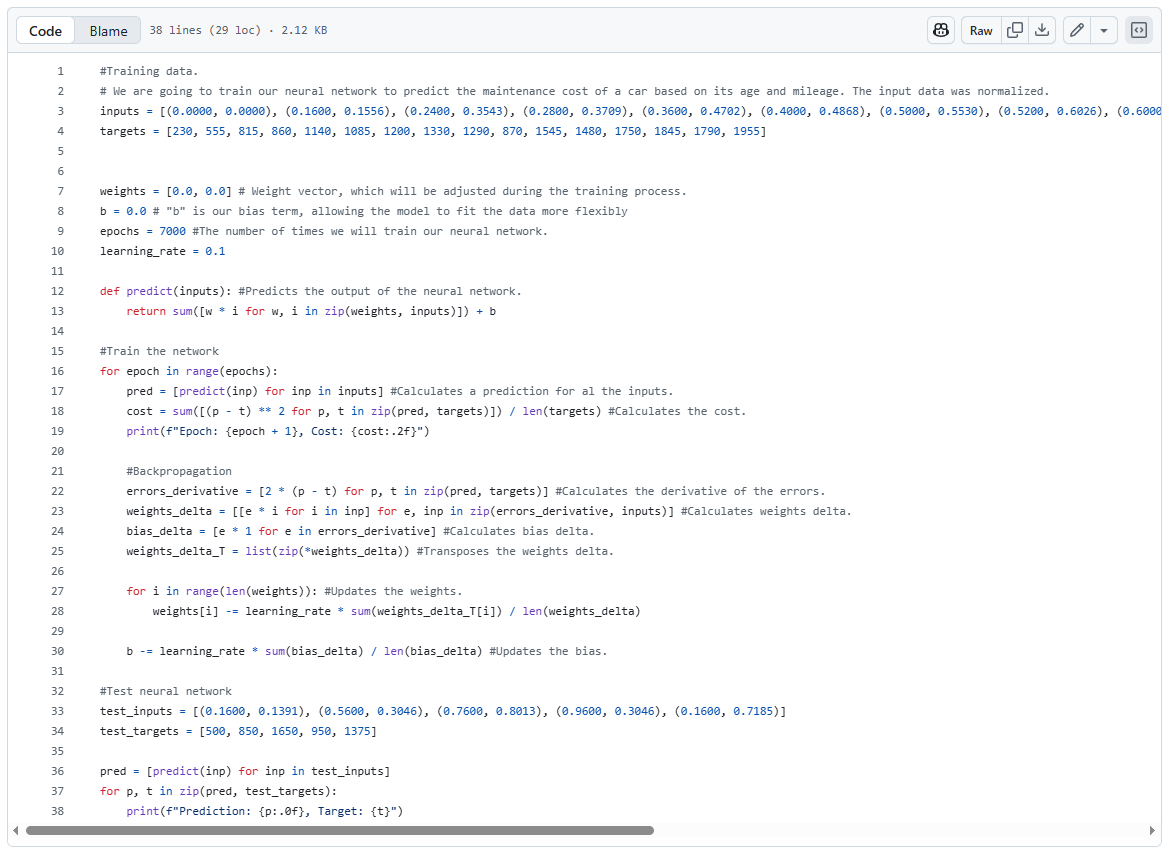This screenshot has width=1169, height=857.
Task: Expand more edit options dropdown arrow
Action: [1104, 31]
